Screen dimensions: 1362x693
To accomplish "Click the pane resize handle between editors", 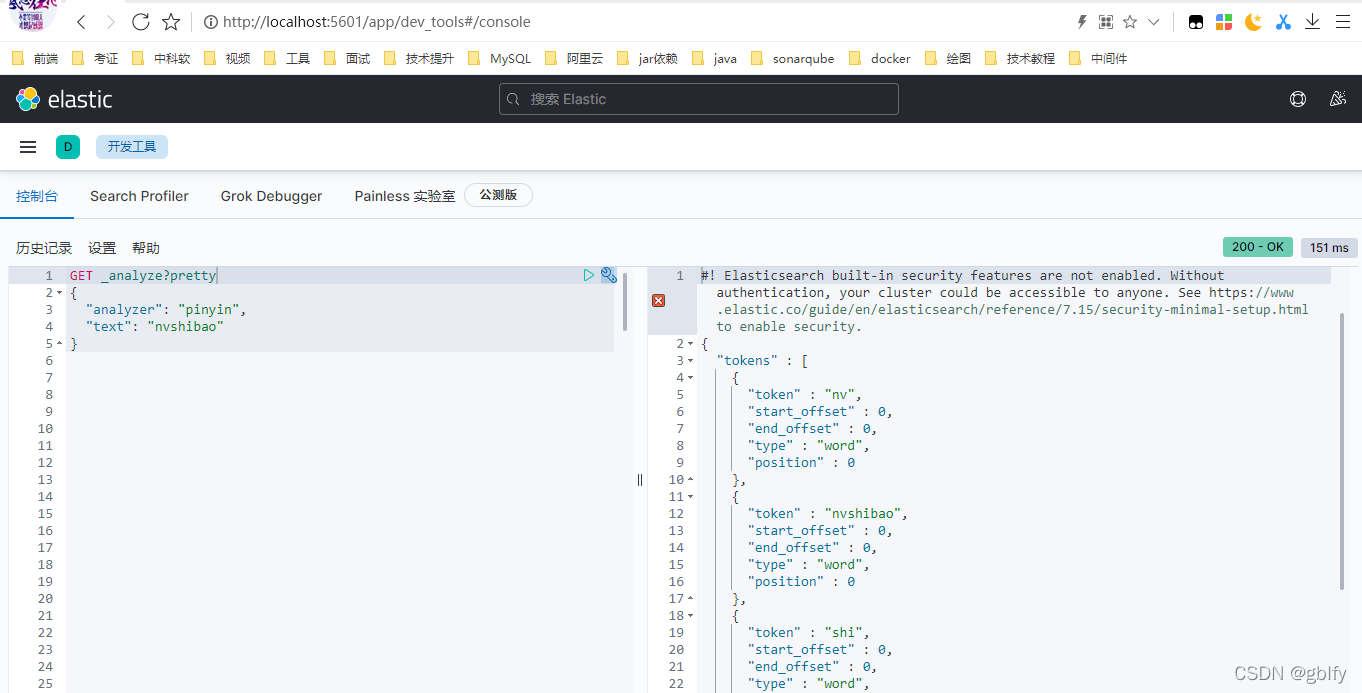I will [640, 479].
